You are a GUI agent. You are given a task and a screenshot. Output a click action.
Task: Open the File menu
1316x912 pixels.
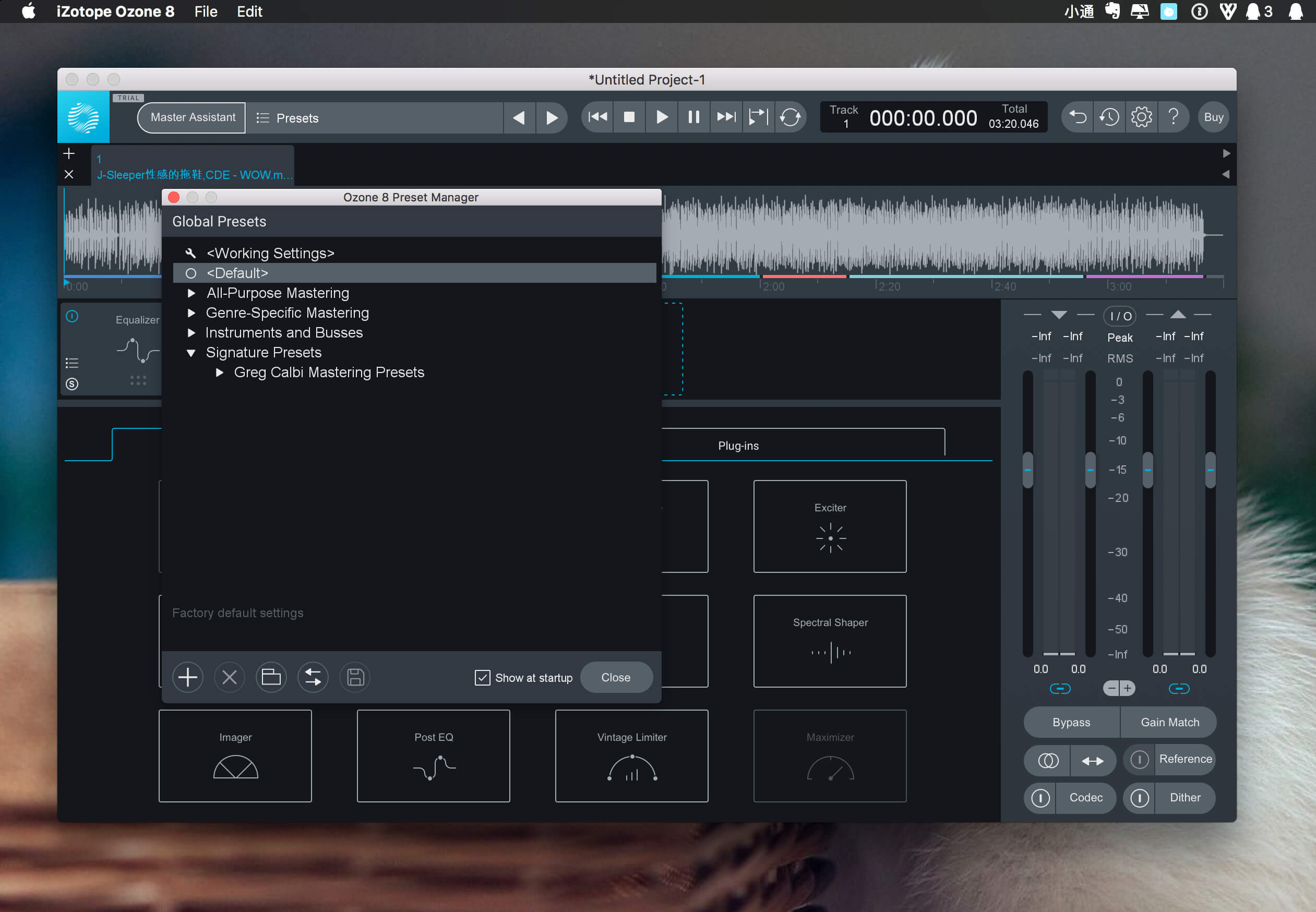pos(206,11)
